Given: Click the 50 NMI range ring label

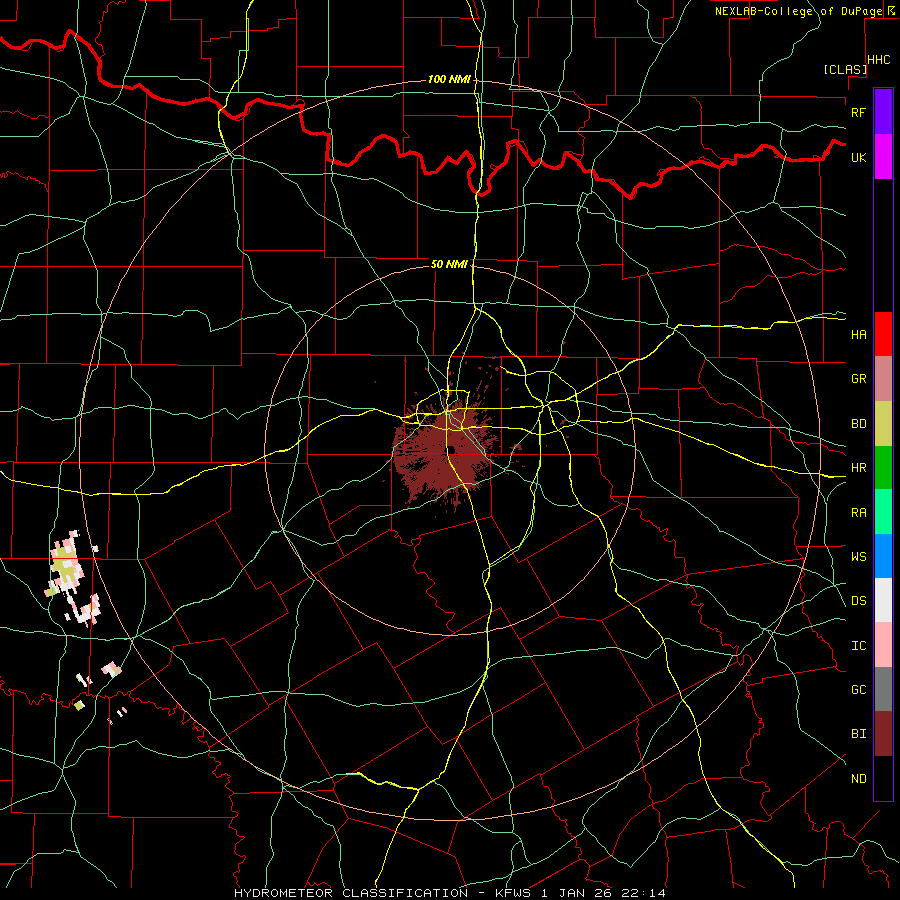Looking at the screenshot, I should [x=449, y=264].
